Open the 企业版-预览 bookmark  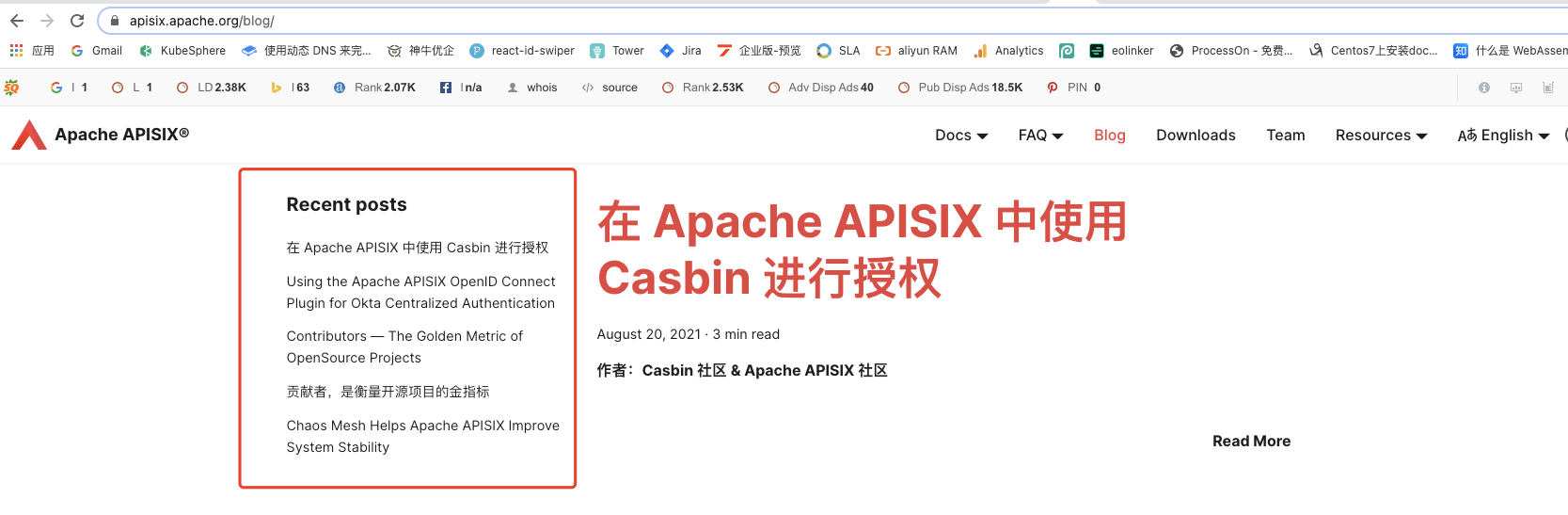click(759, 51)
